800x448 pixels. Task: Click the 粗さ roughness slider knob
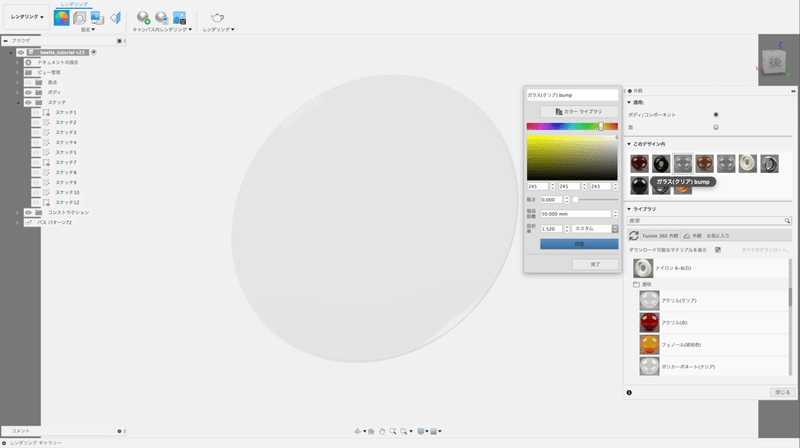tap(576, 200)
